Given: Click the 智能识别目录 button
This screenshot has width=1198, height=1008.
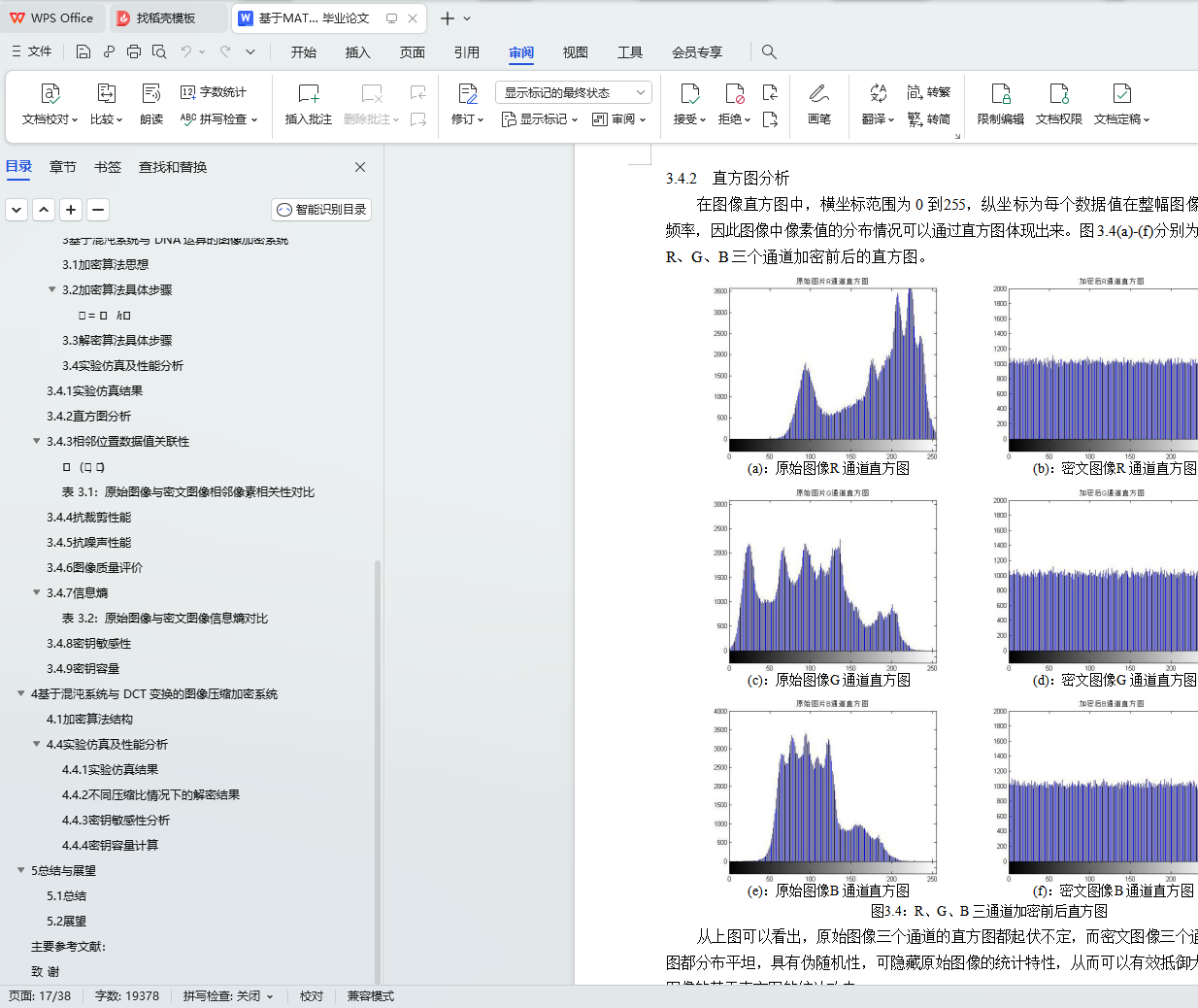Looking at the screenshot, I should [x=321, y=210].
